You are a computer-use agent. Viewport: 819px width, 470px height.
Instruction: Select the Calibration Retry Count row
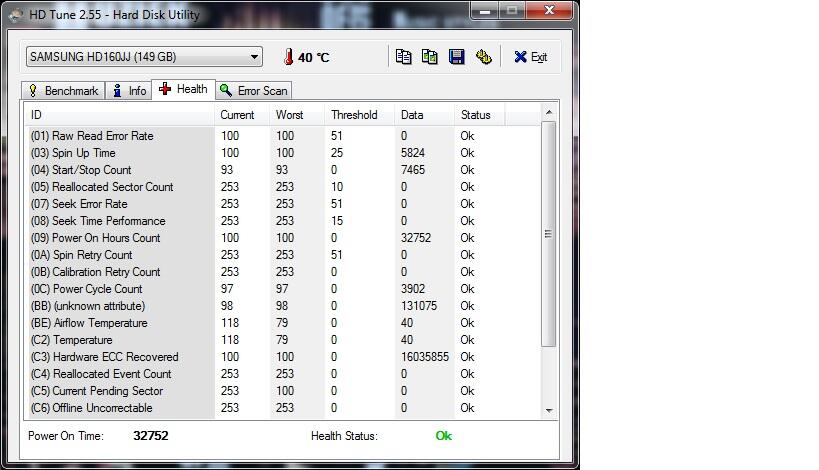click(x=282, y=272)
